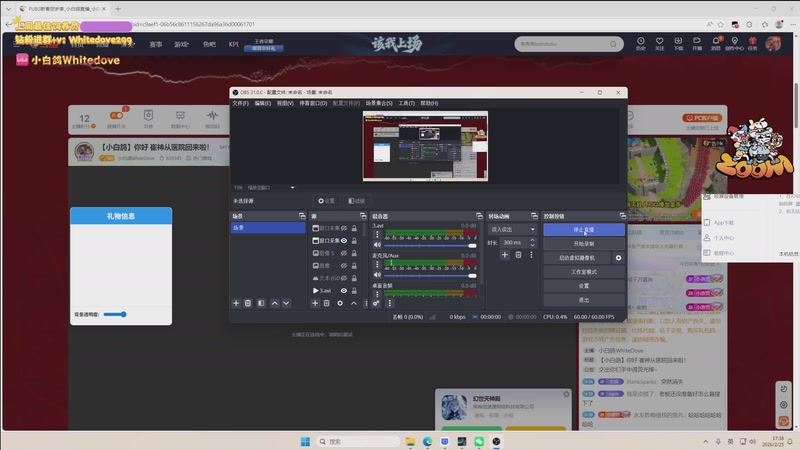
Task: Open the 3.avi audio track options menu
Action: click(377, 235)
